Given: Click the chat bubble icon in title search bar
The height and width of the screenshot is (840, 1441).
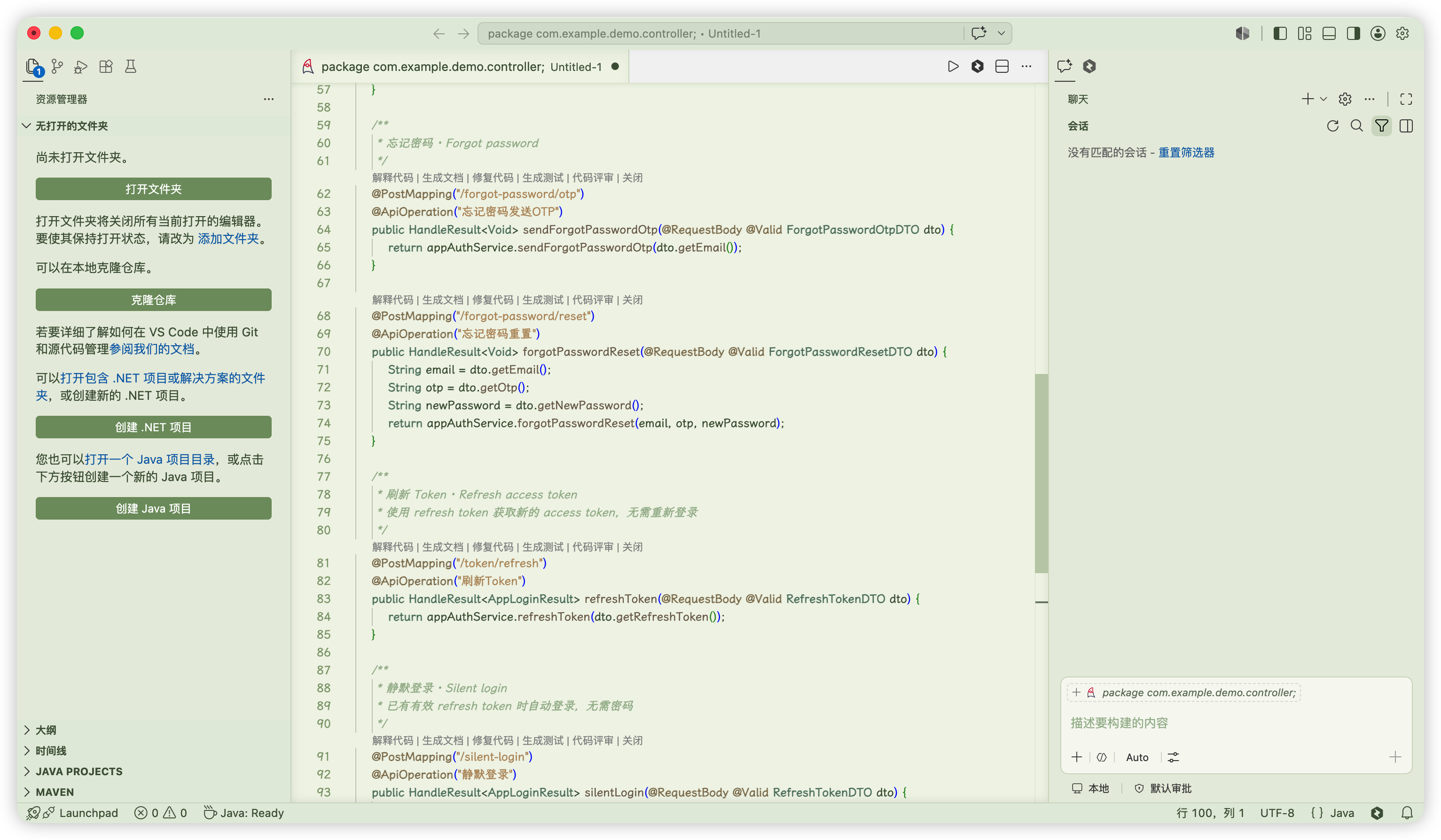Looking at the screenshot, I should (979, 33).
